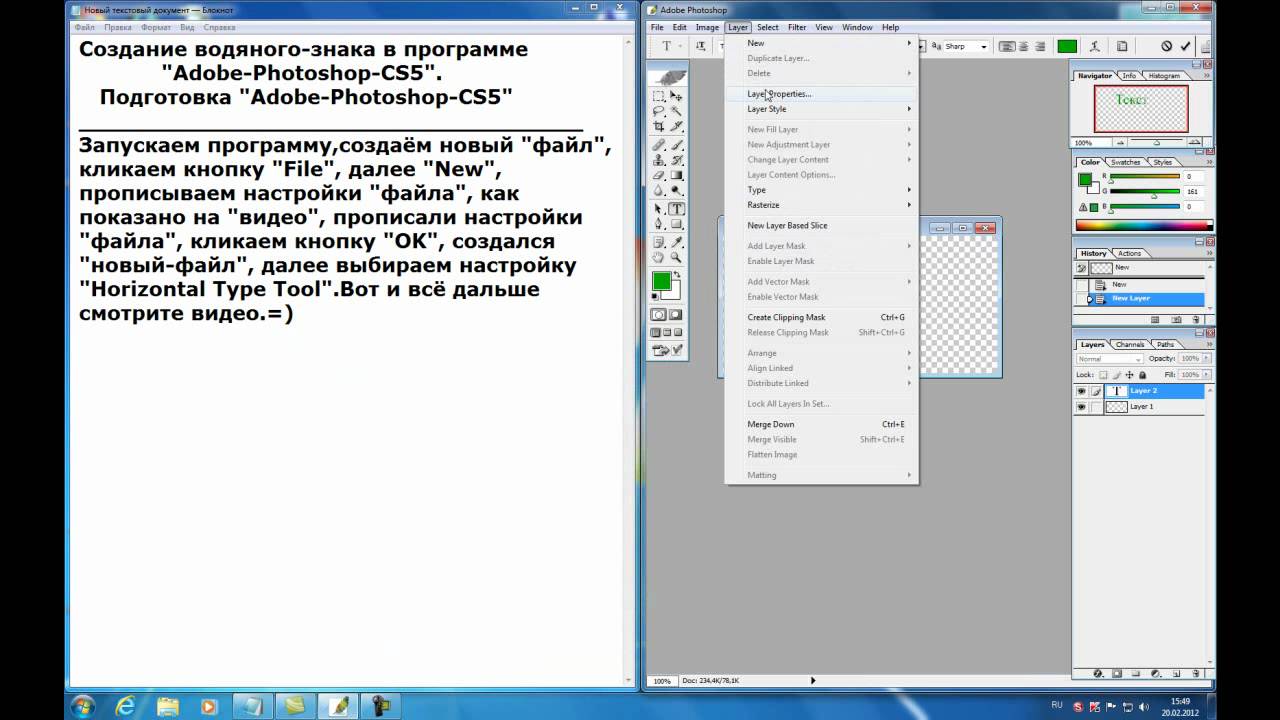Open the character and paragraph palettes icon
Screen dimensions: 1280x720
point(1122,46)
